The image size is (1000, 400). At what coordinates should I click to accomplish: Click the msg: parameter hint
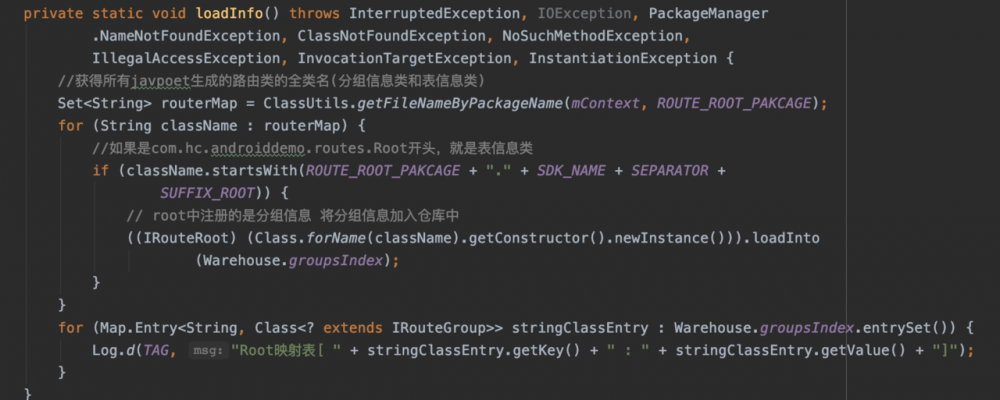[x=208, y=350]
